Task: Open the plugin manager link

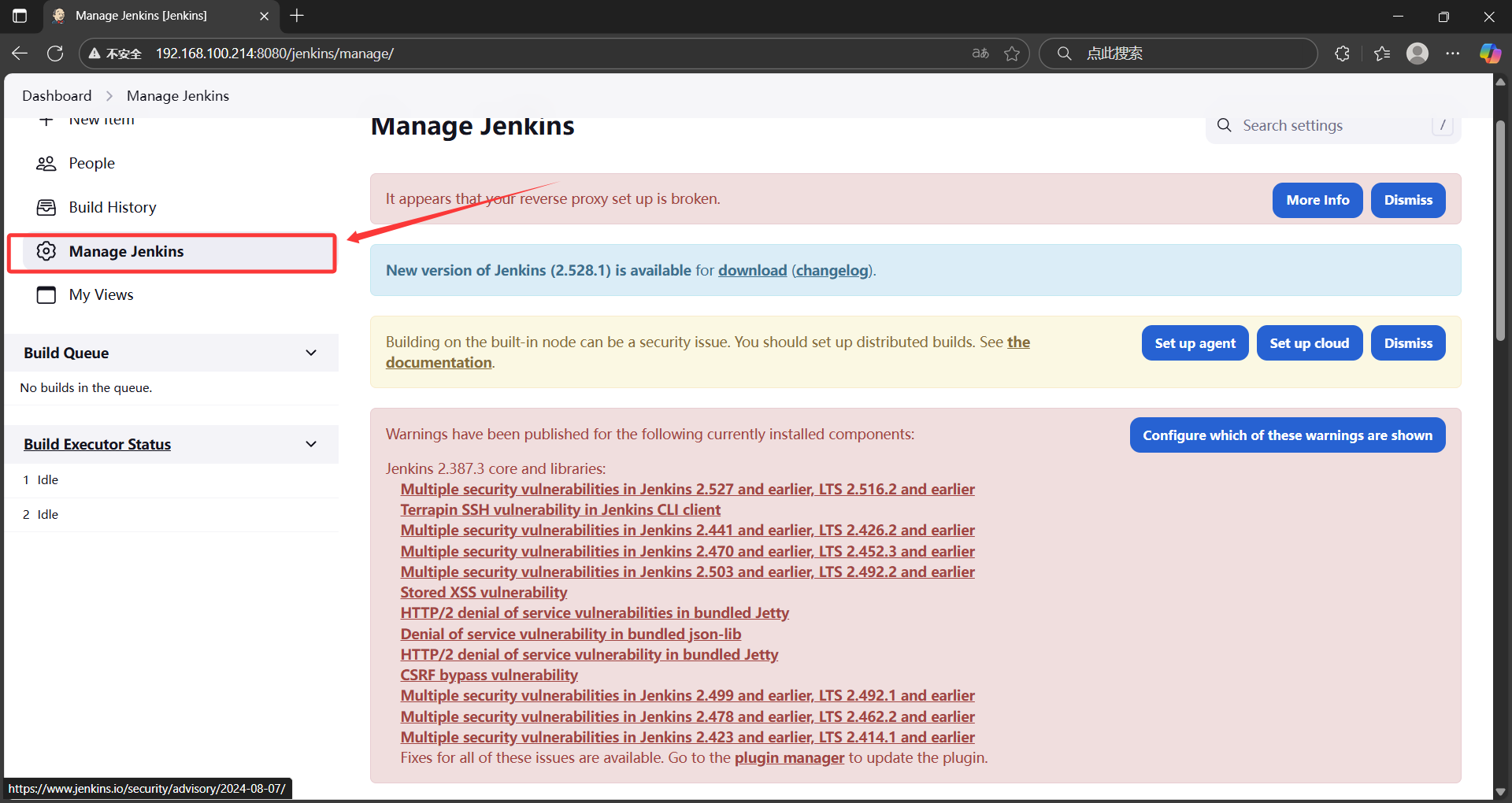Action: (x=789, y=757)
